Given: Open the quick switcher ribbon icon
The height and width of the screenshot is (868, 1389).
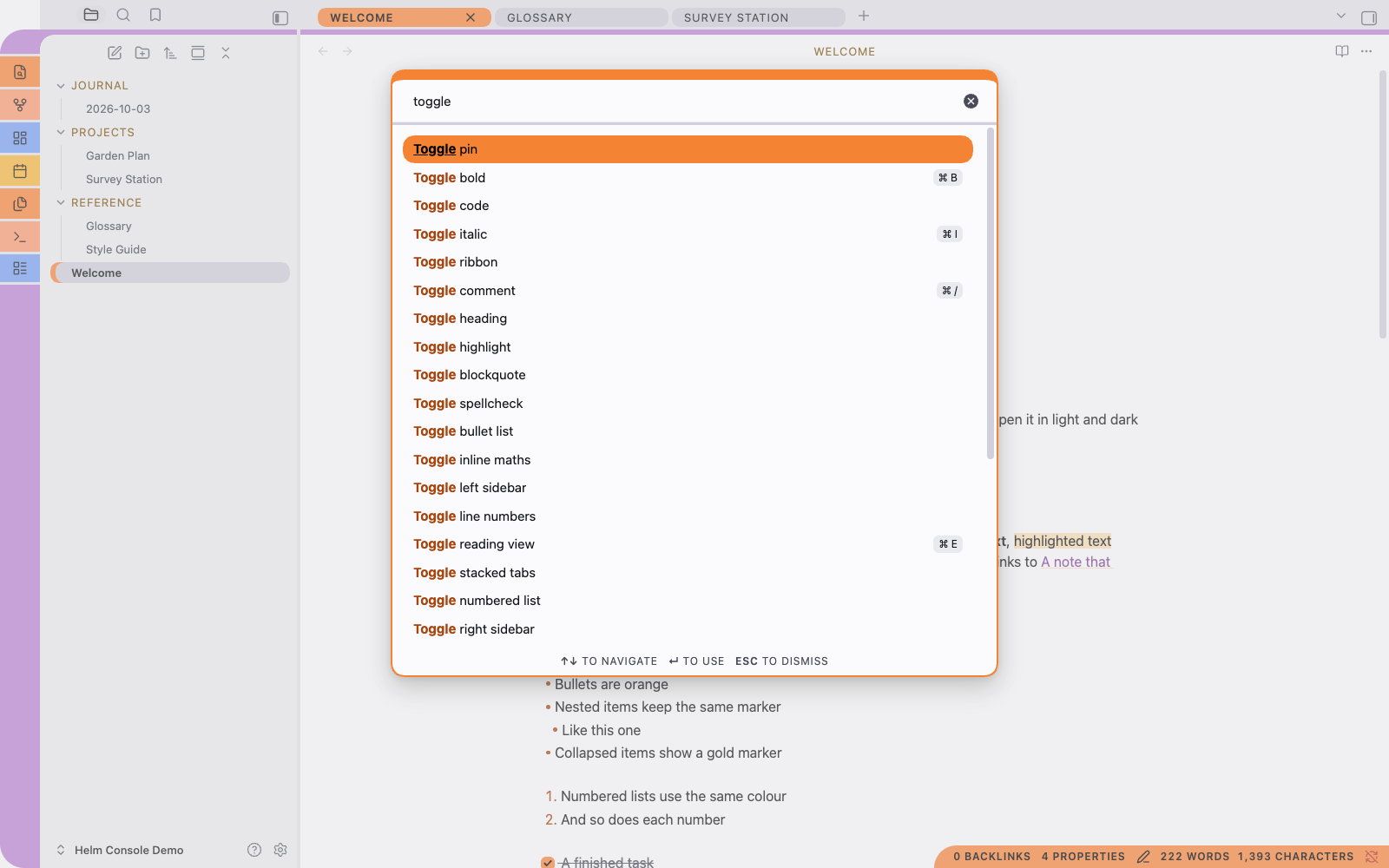Looking at the screenshot, I should (x=20, y=72).
